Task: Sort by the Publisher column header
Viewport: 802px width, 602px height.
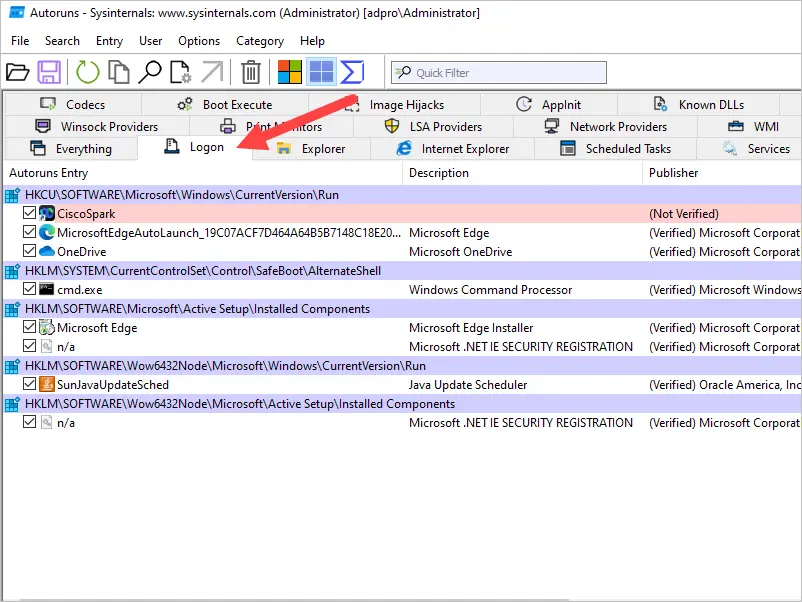Action: [x=722, y=173]
